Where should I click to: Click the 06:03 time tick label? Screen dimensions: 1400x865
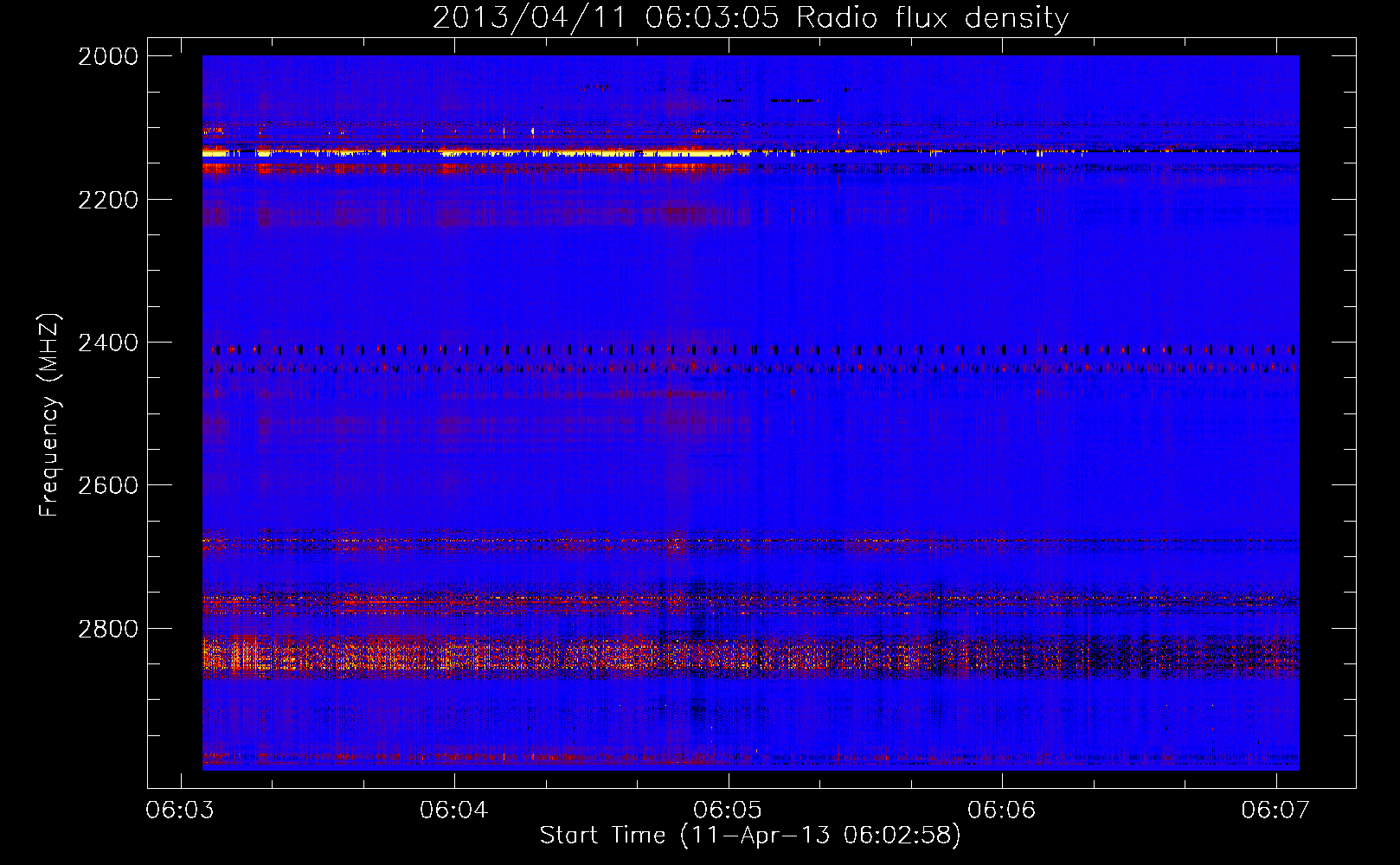[x=180, y=810]
